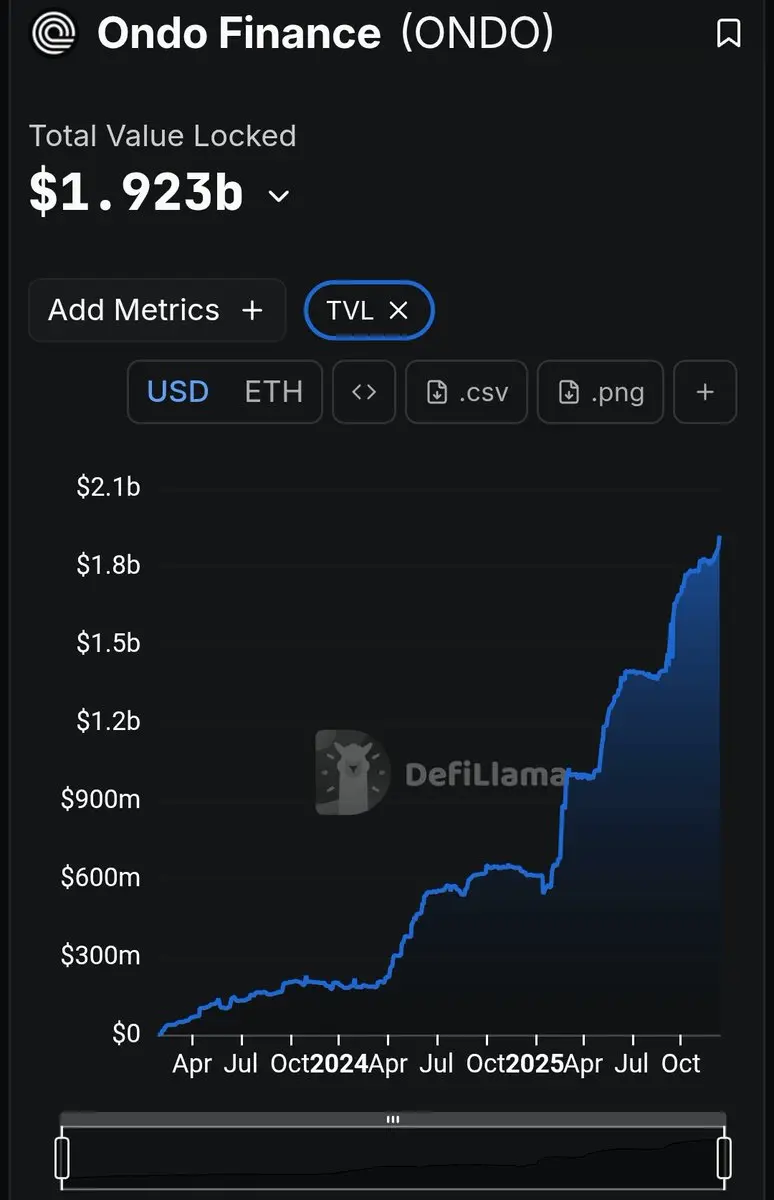The image size is (774, 1200).
Task: Click the range slider top grip bar
Action: click(x=393, y=1120)
